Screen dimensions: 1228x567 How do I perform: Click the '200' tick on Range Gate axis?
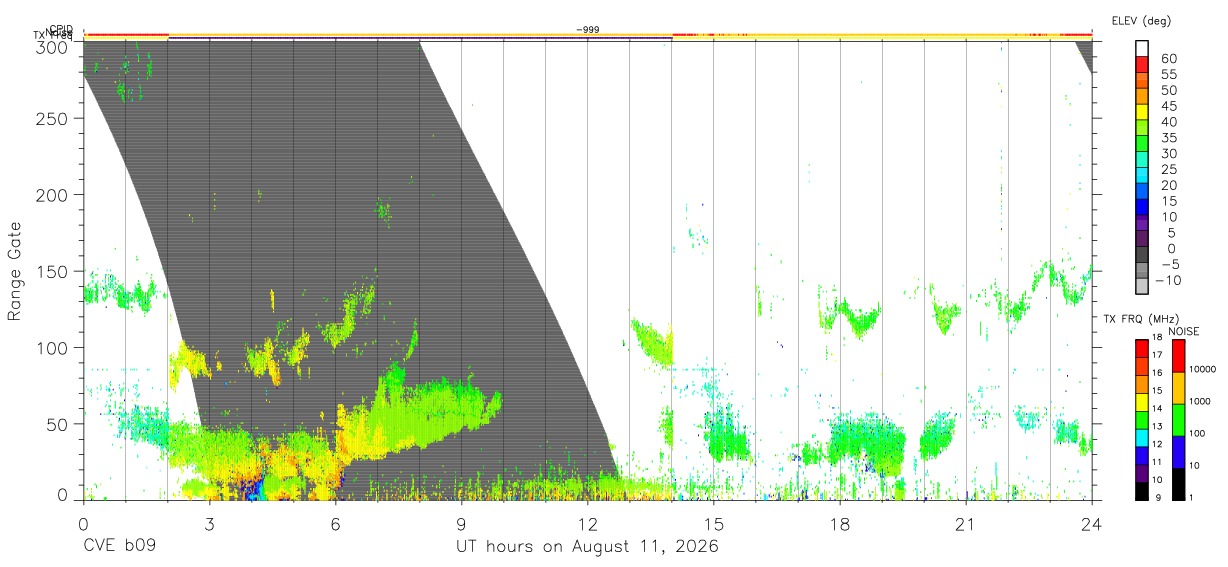pyautogui.click(x=52, y=195)
